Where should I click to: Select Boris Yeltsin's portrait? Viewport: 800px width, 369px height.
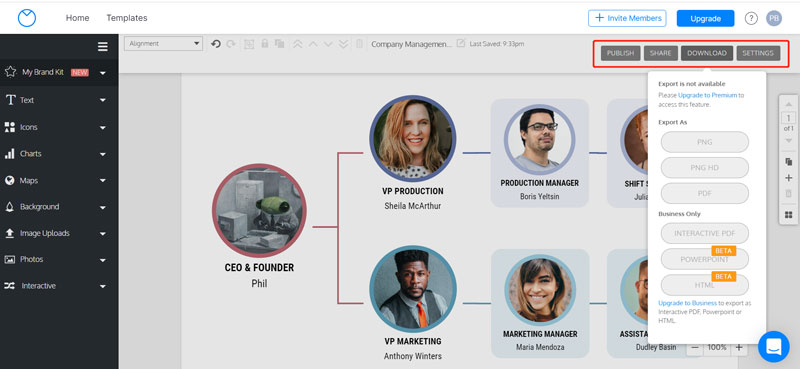tap(540, 140)
